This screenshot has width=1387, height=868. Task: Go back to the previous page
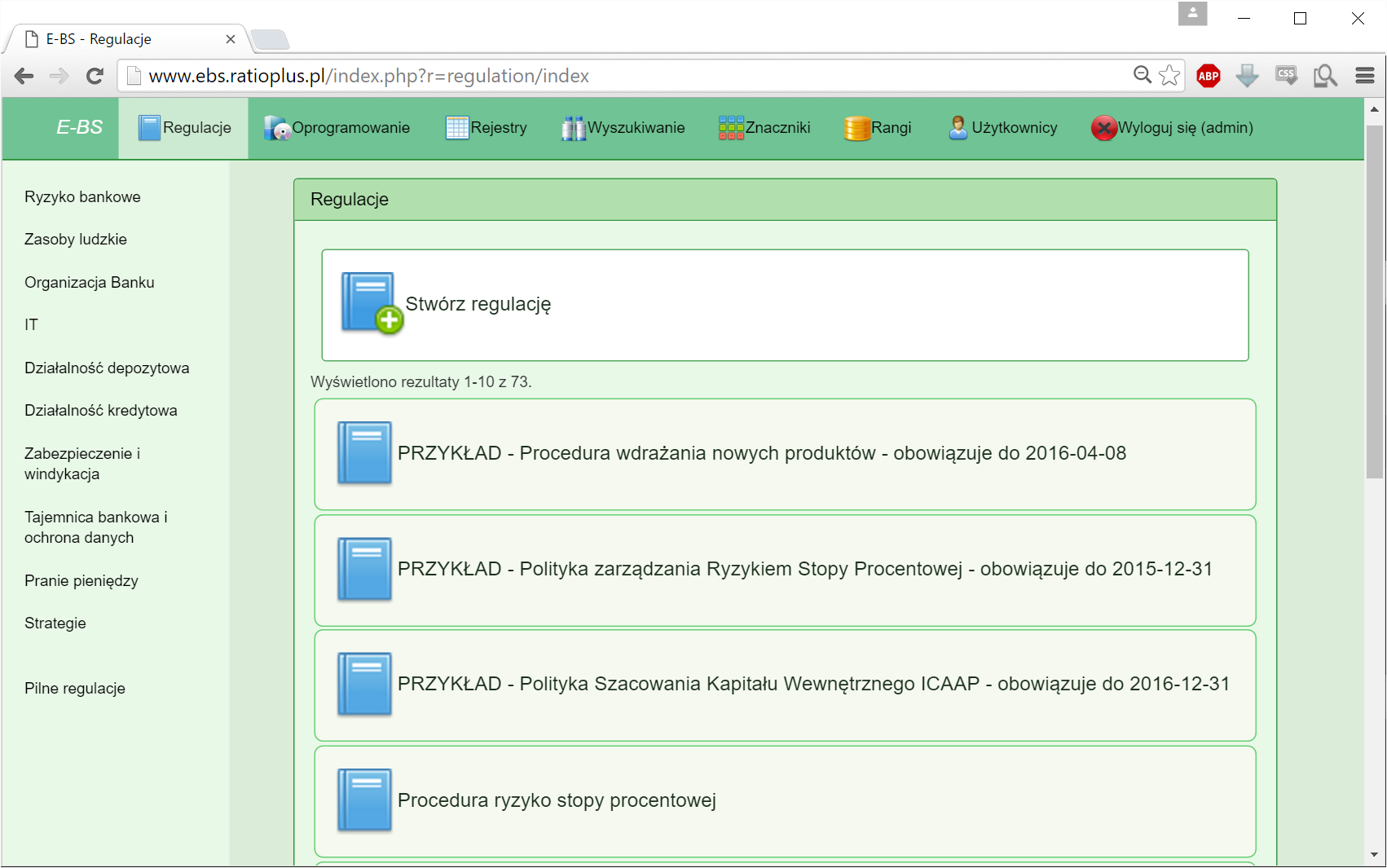click(x=24, y=76)
